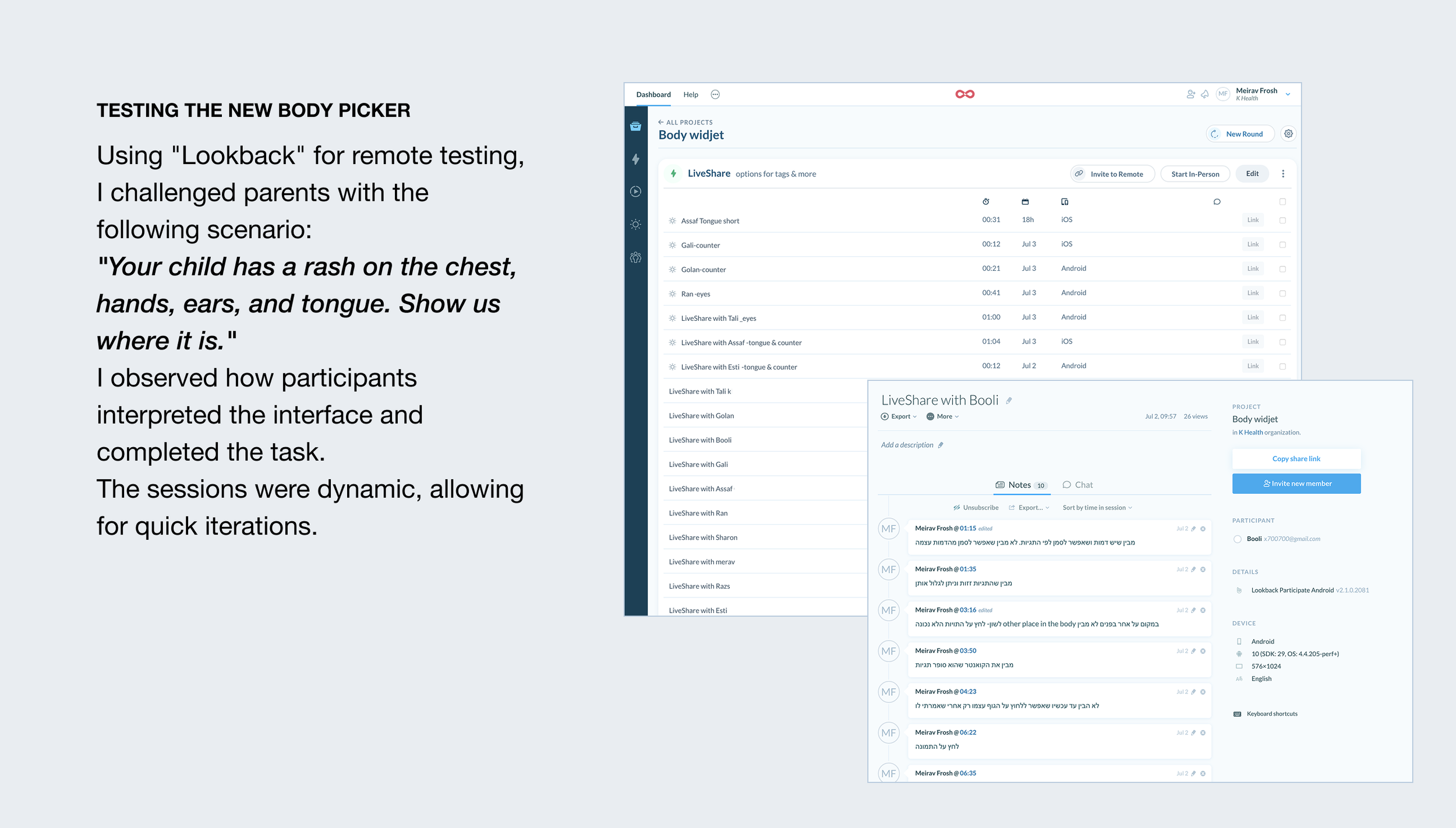1456x828 pixels.
Task: Jump to the 03:16 note timestamp
Action: pos(968,610)
